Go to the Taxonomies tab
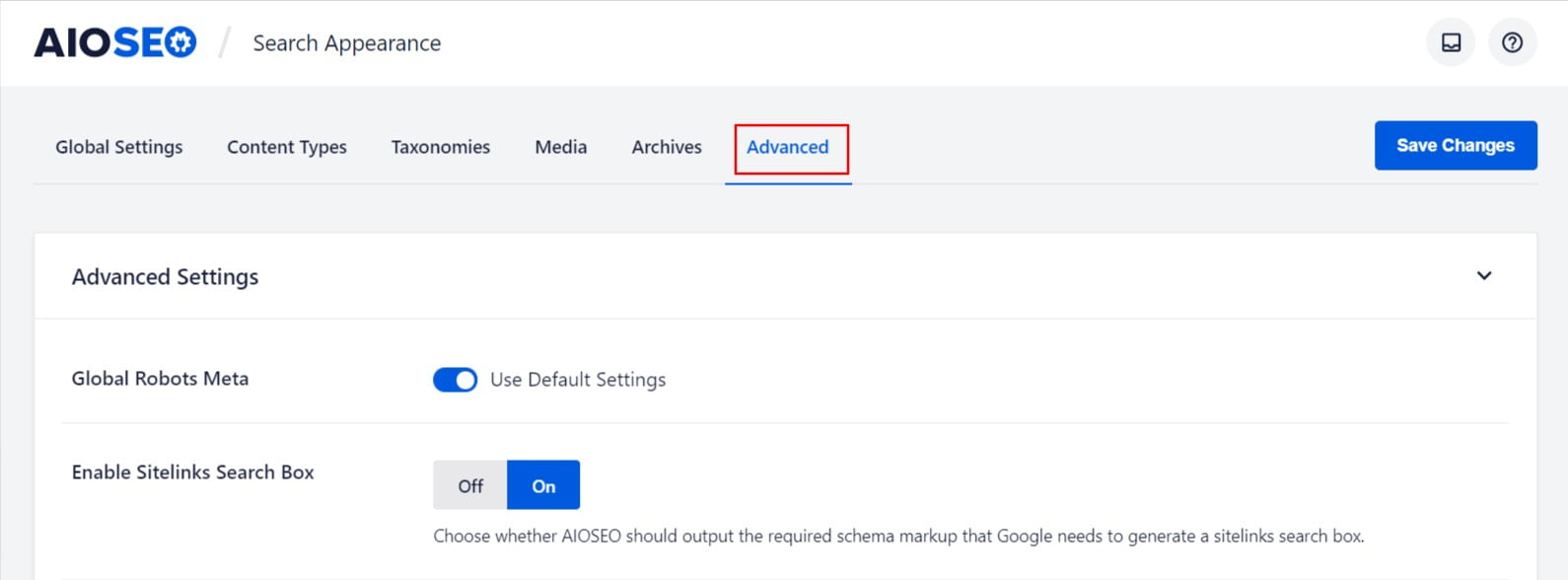1568x580 pixels. click(x=441, y=147)
